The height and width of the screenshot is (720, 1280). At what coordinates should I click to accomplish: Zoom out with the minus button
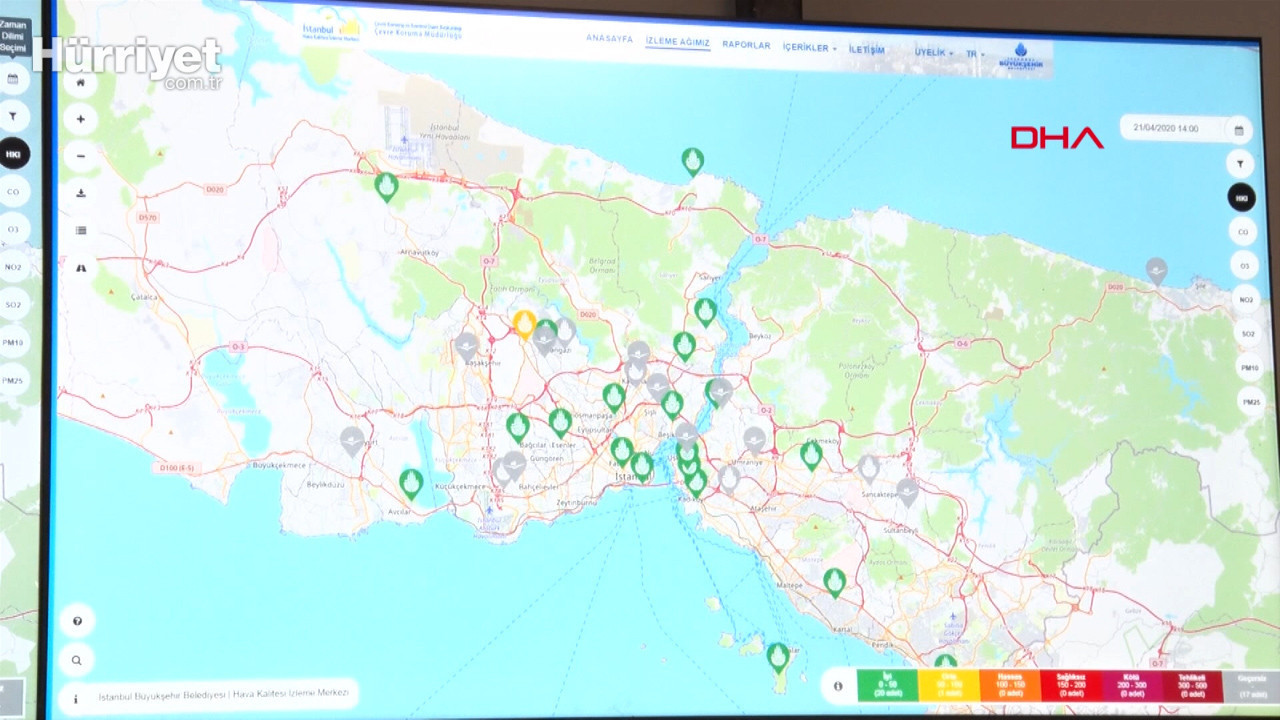(x=80, y=156)
